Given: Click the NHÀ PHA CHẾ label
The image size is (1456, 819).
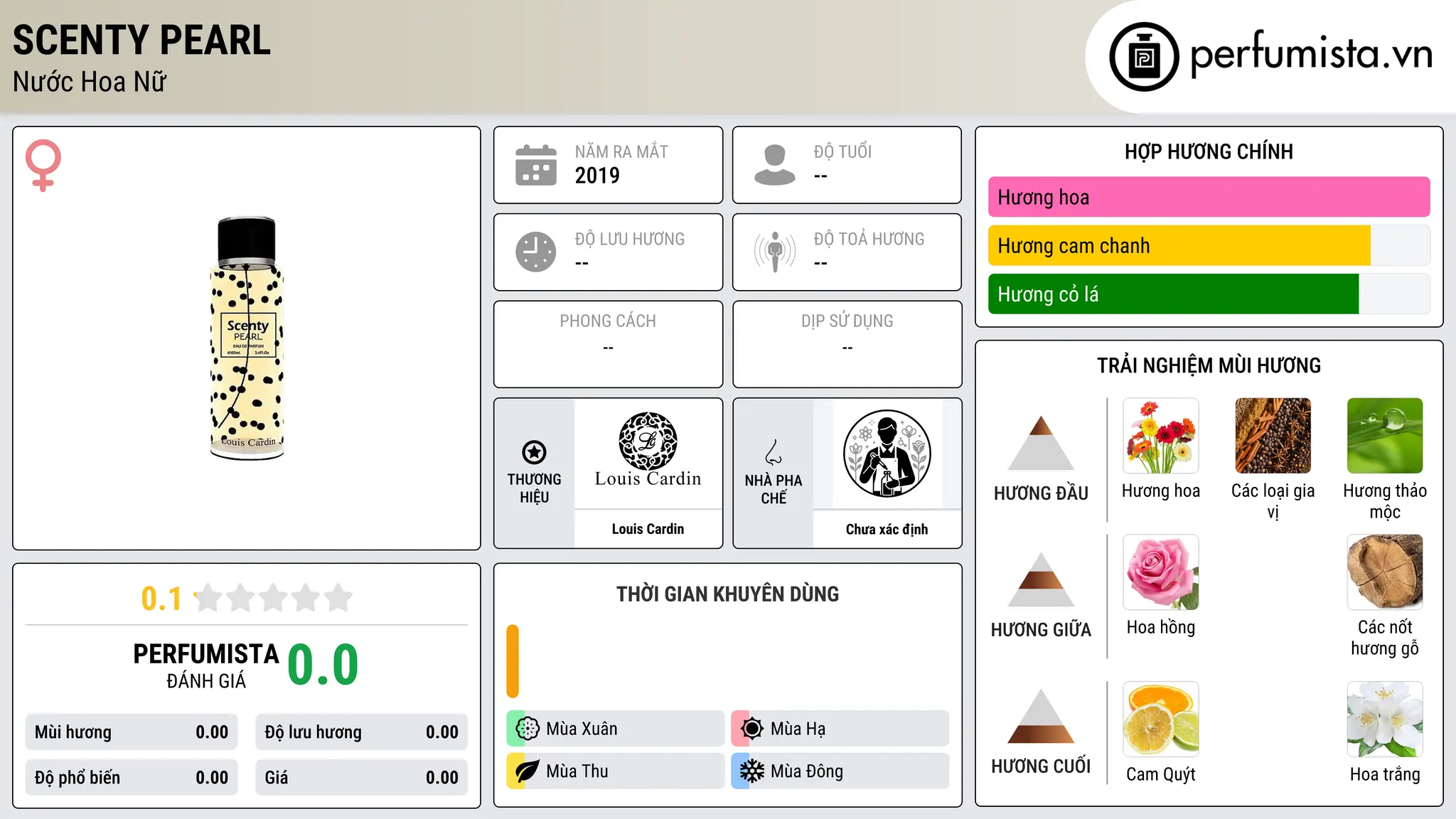Looking at the screenshot, I should pyautogui.click(x=773, y=489).
